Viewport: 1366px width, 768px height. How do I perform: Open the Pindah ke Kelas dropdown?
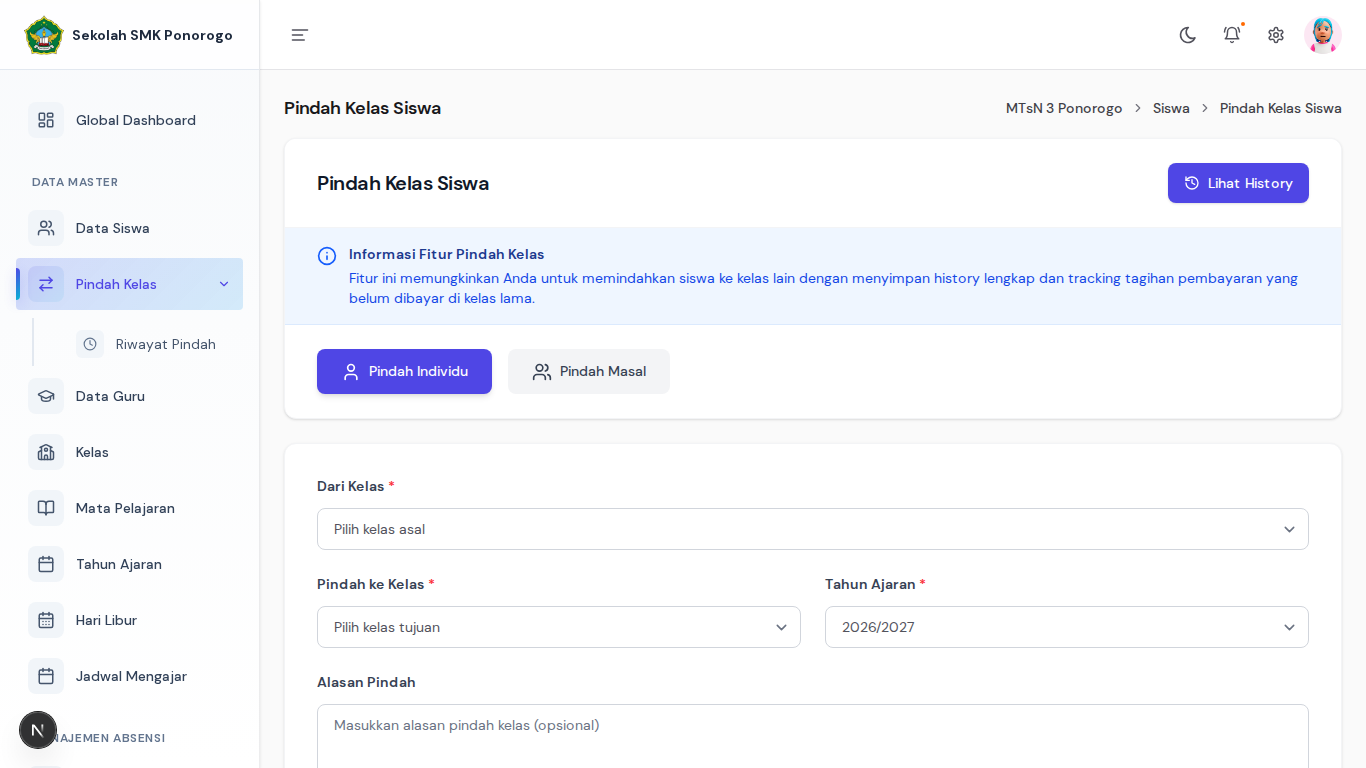[559, 627]
